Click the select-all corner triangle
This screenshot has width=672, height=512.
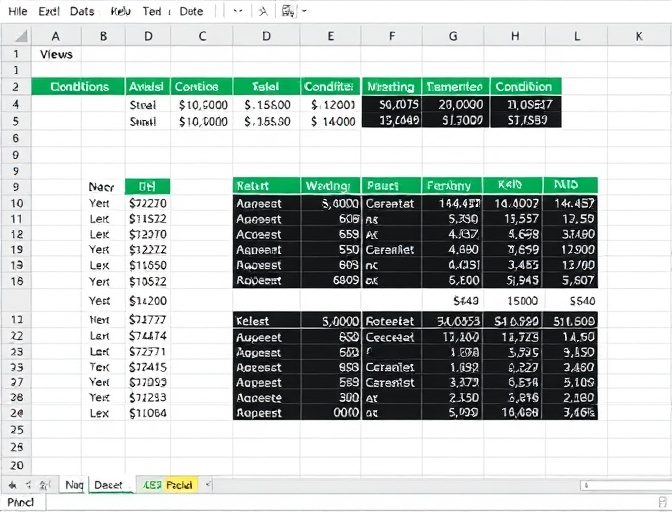21,36
